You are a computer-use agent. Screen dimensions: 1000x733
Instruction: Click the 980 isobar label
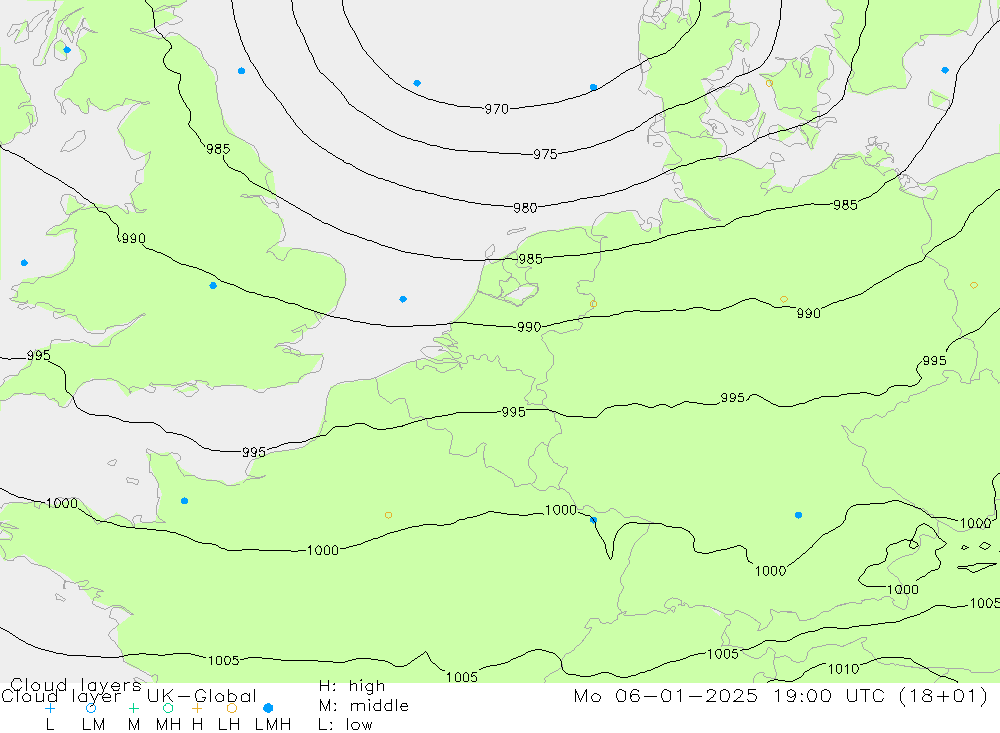(525, 208)
